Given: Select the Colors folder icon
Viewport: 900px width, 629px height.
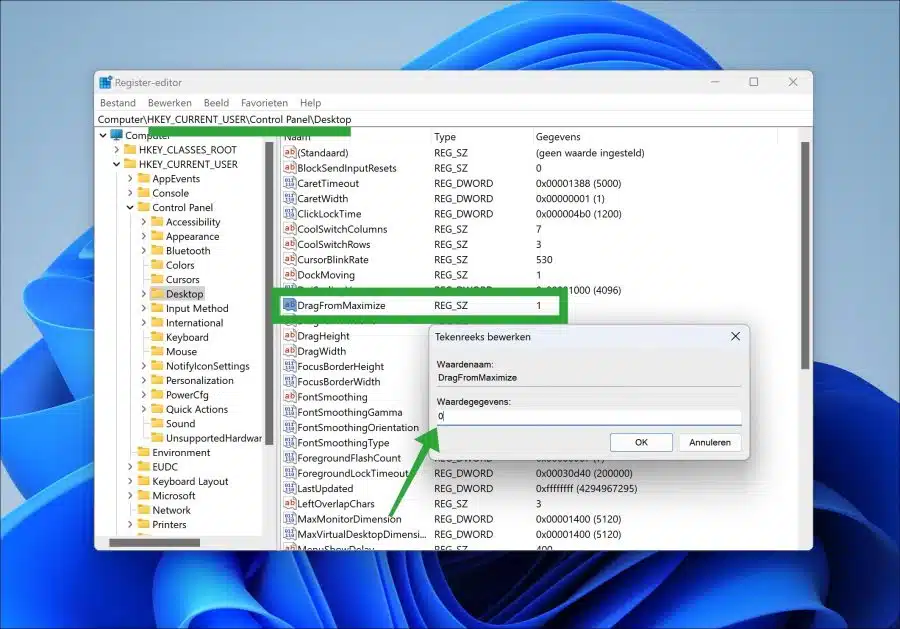Looking at the screenshot, I should [x=157, y=265].
